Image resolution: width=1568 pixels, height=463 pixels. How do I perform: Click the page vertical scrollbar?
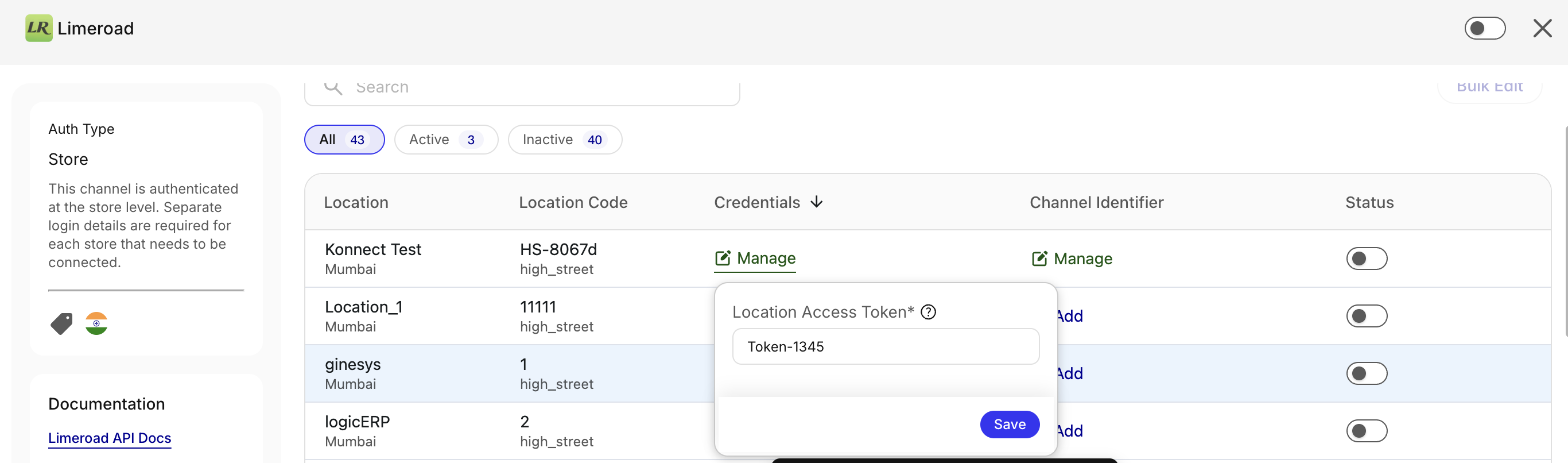[1565, 232]
